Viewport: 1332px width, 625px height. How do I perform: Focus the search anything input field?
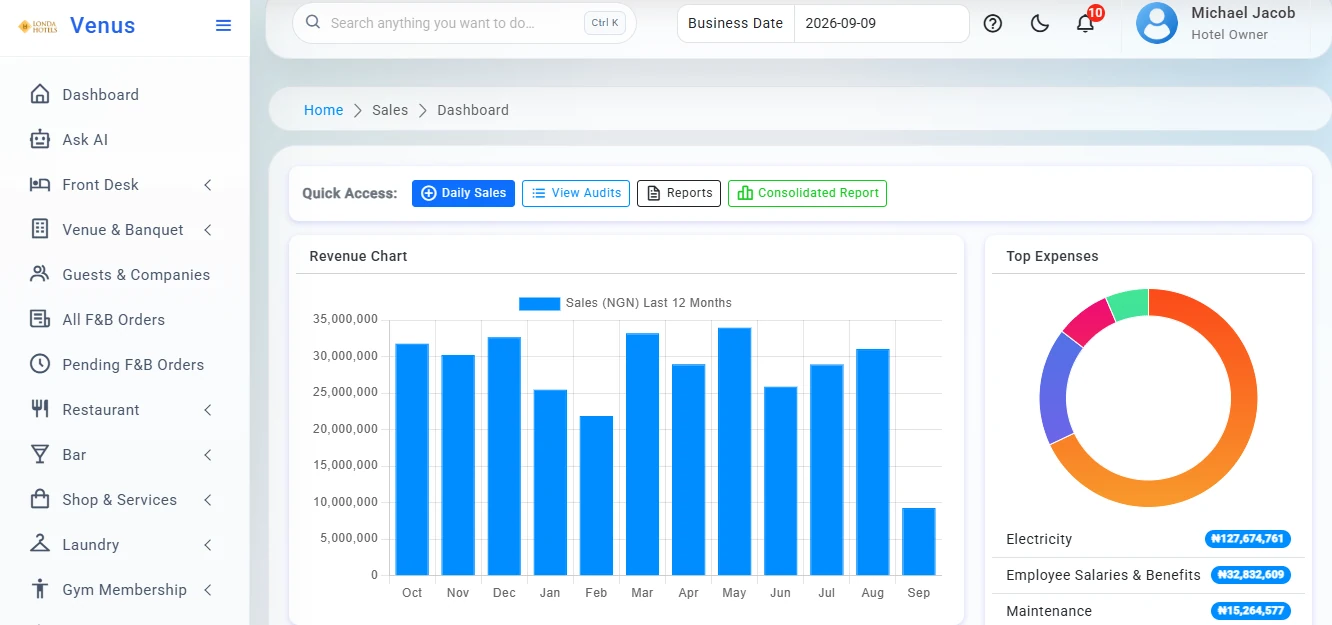pos(463,22)
